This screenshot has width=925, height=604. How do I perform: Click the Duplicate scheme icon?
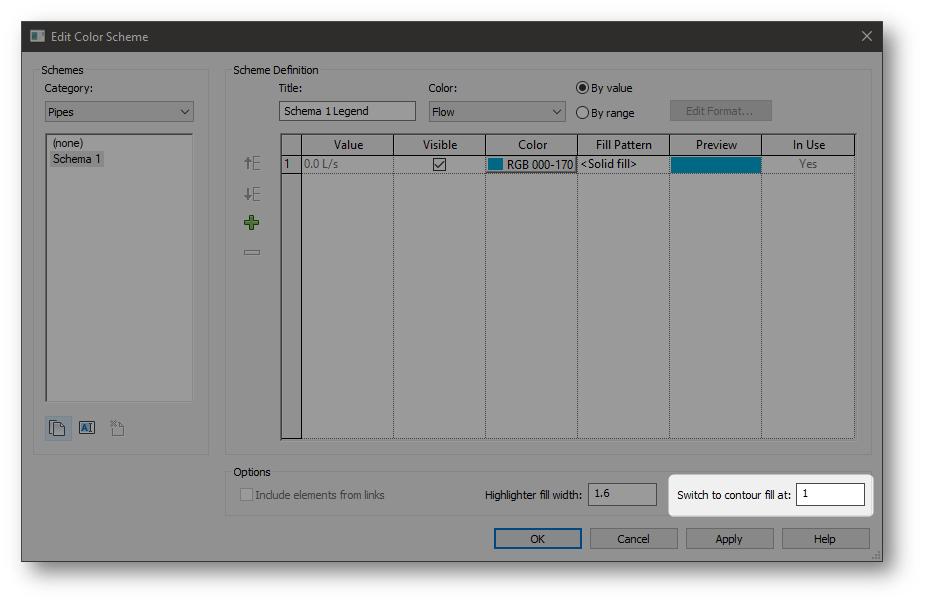[x=58, y=428]
